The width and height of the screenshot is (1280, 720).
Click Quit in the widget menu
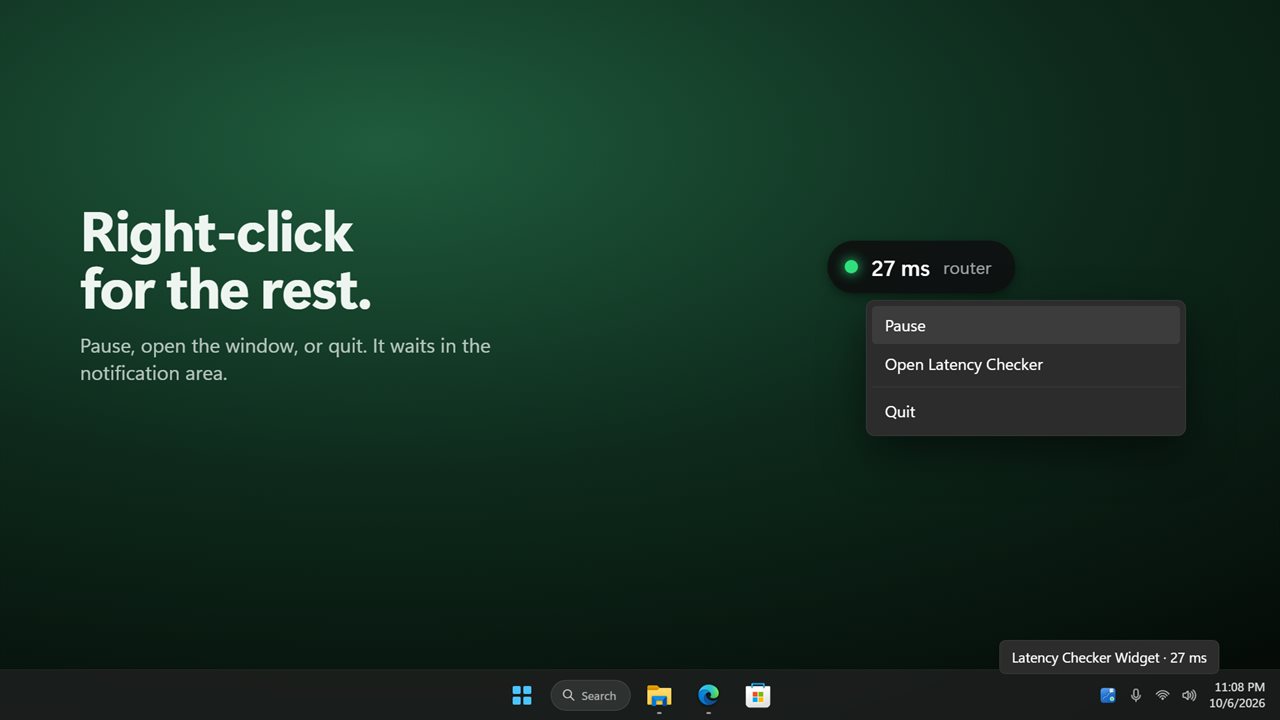pos(1025,412)
